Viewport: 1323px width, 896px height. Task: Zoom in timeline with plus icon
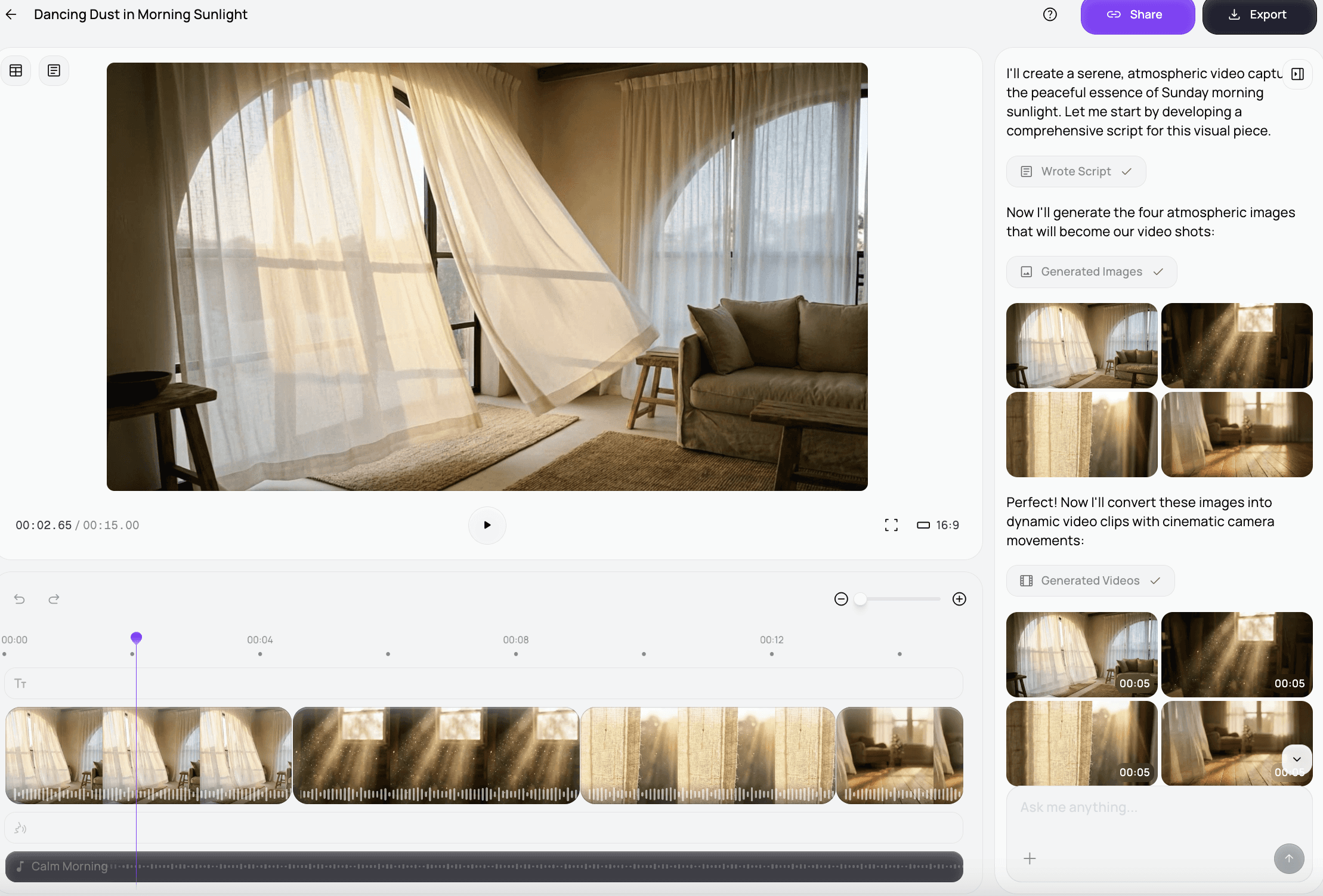tap(959, 599)
